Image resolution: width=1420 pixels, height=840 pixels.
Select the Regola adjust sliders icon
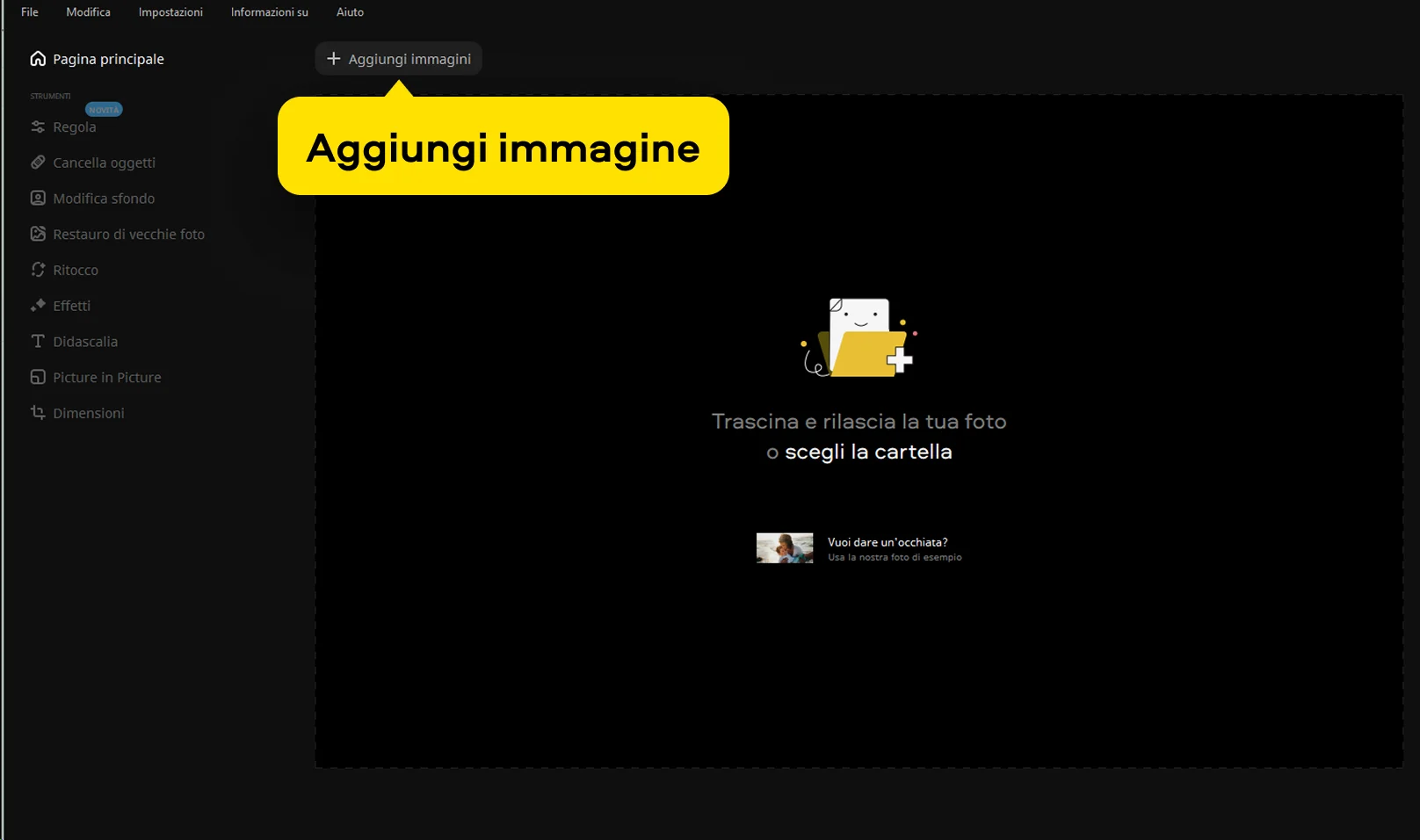(x=38, y=127)
